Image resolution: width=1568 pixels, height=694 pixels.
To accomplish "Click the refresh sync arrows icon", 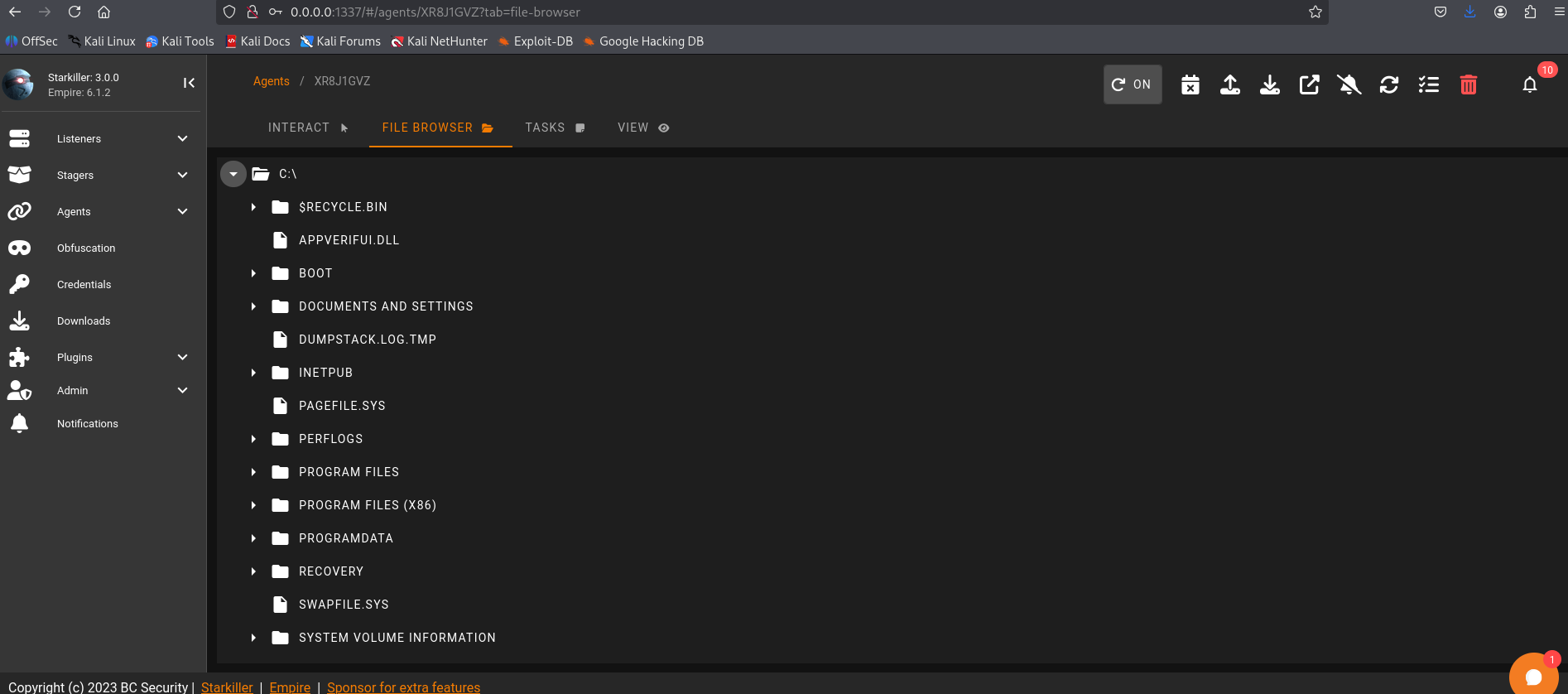I will [x=1388, y=84].
